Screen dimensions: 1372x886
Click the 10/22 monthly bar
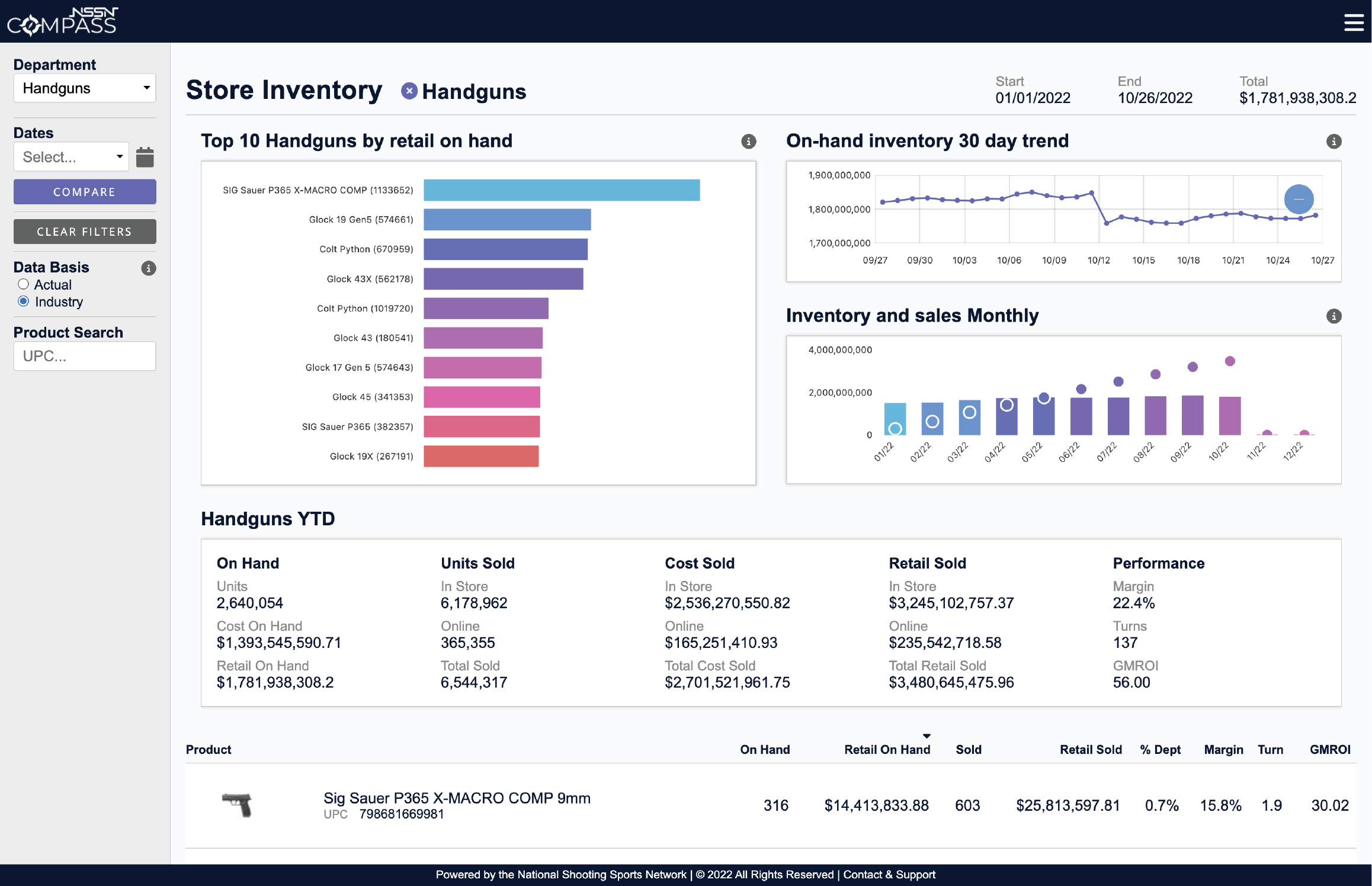pos(1230,416)
